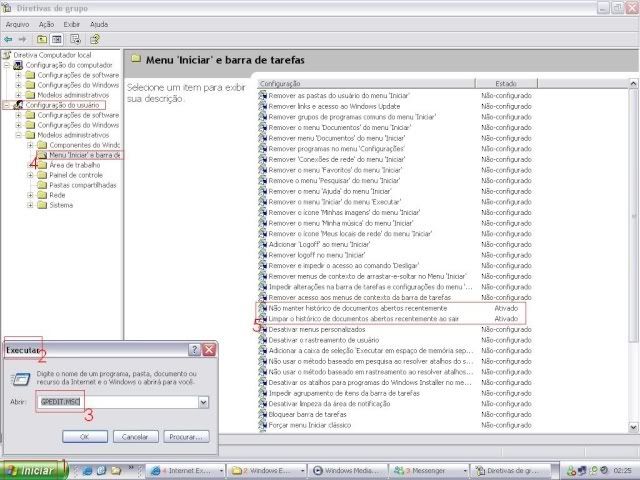This screenshot has height=480, width=640.
Task: Click the Executar dialog help question-mark button
Action: pyautogui.click(x=194, y=350)
